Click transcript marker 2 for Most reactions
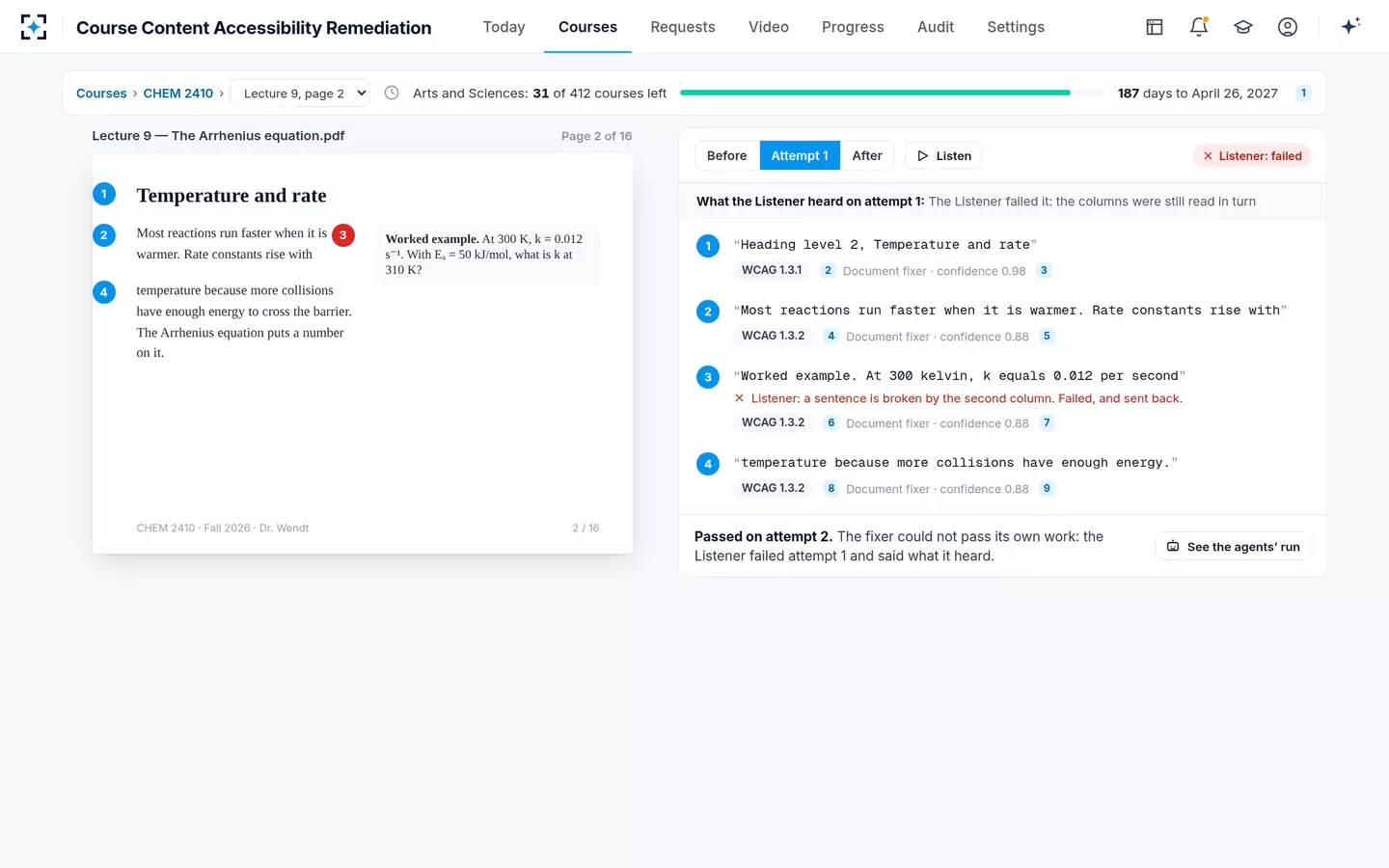The image size is (1389, 868). 708,312
